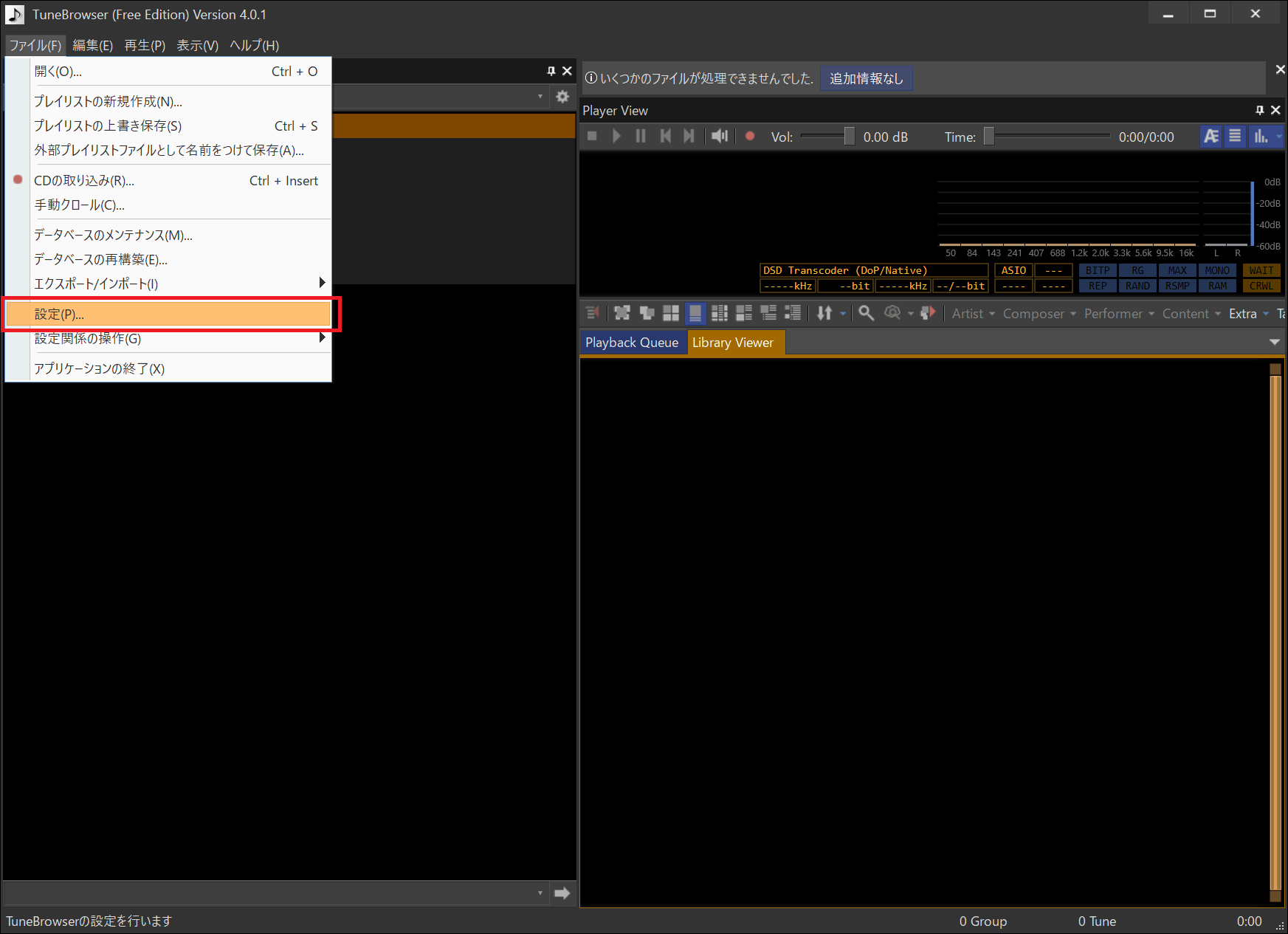Open the Performer filter dropdown
Viewport: 1288px width, 934px height.
point(1119,314)
